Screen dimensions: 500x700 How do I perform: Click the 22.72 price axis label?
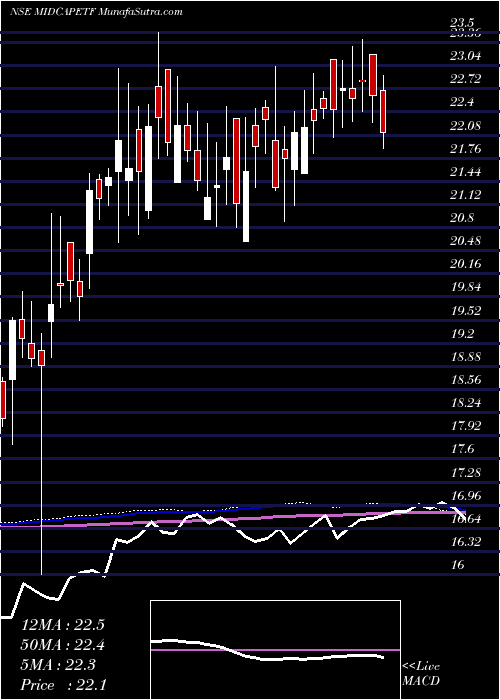tap(467, 80)
